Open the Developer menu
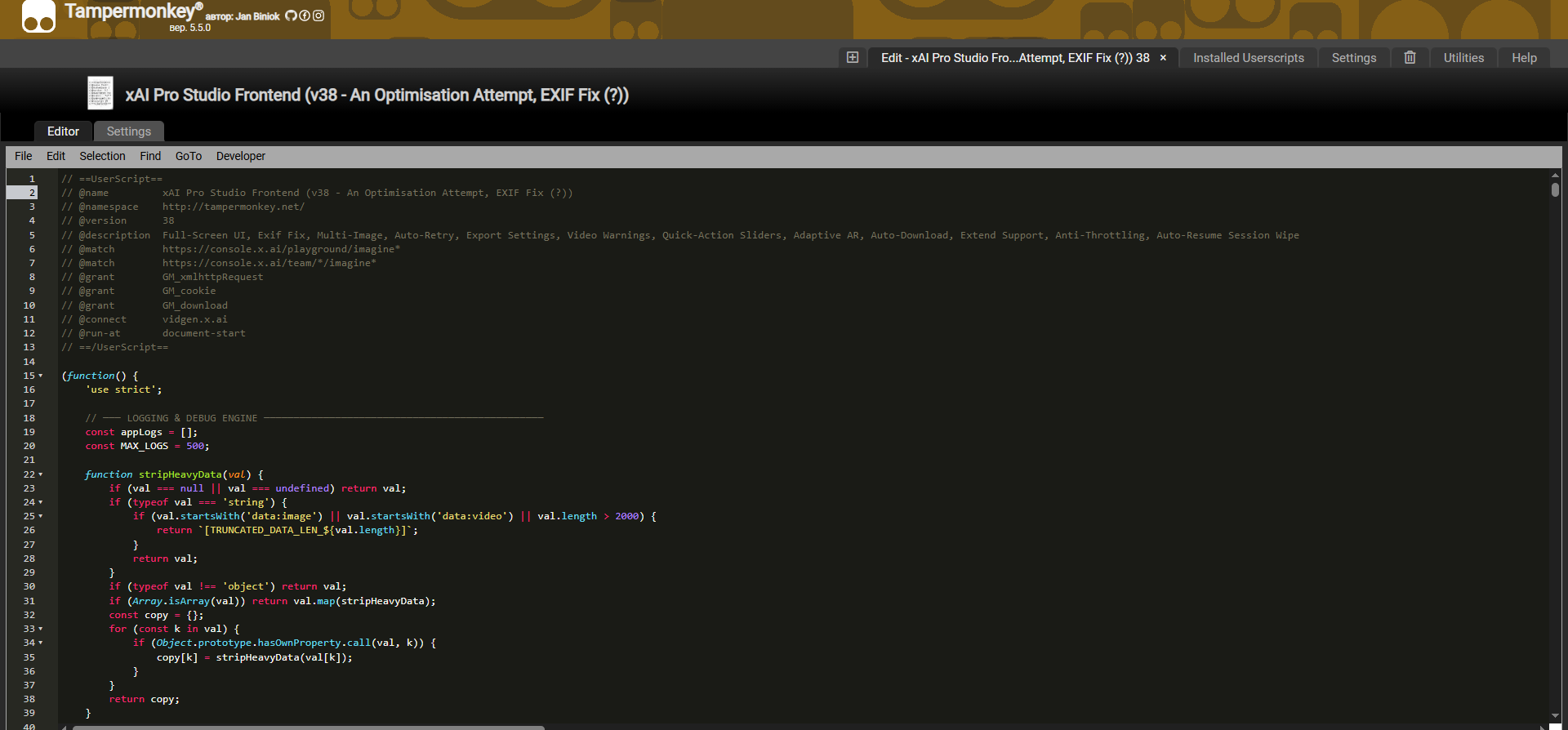The height and width of the screenshot is (730, 1568). point(241,156)
